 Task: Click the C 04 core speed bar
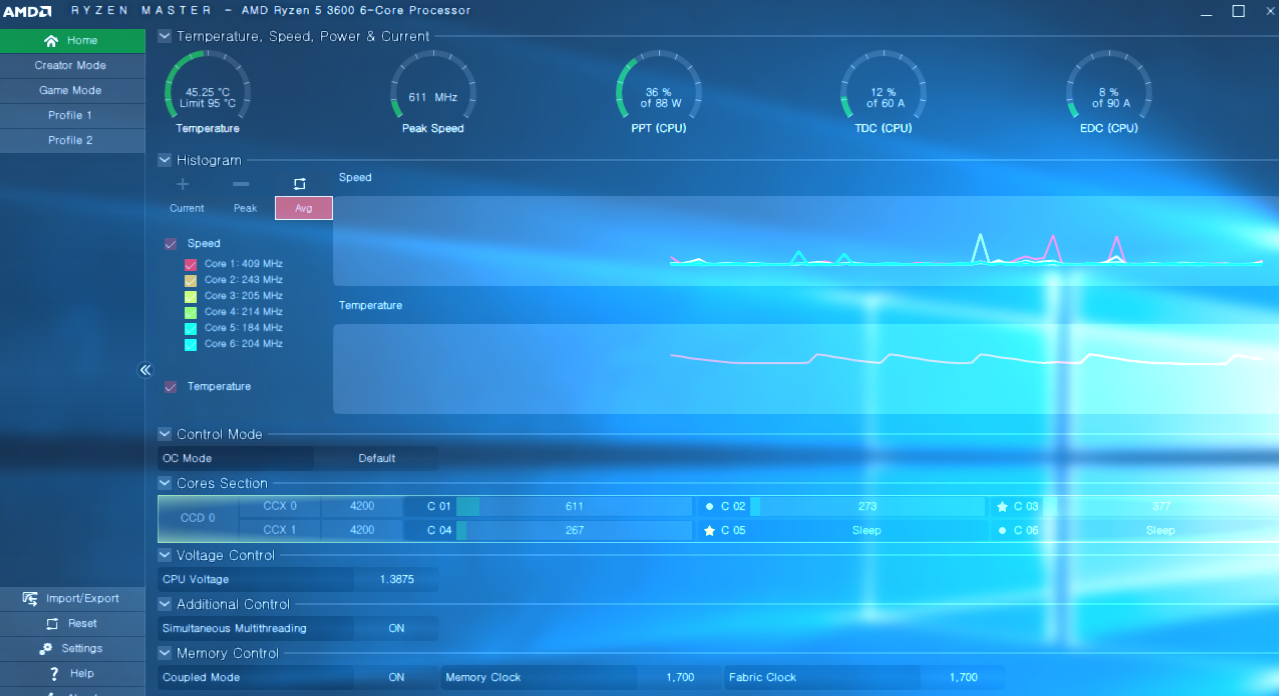click(574, 531)
